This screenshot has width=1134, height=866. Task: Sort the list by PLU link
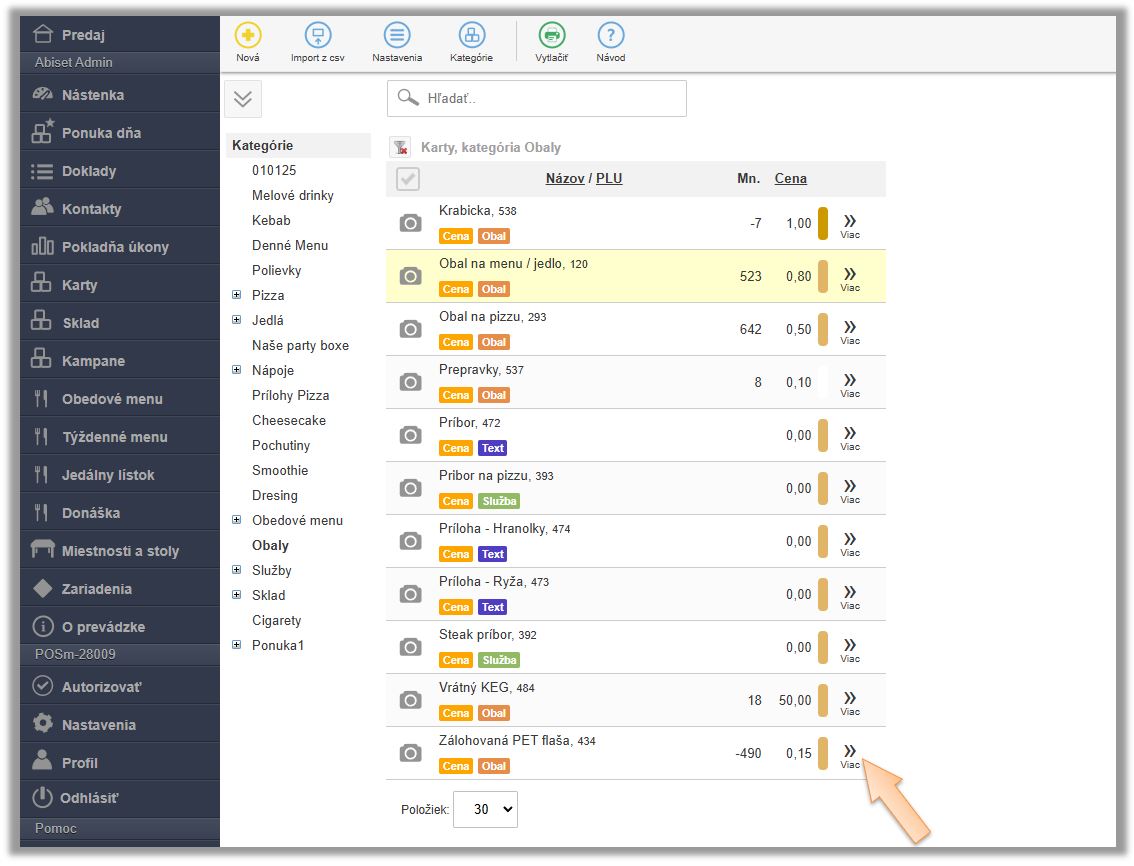click(609, 179)
